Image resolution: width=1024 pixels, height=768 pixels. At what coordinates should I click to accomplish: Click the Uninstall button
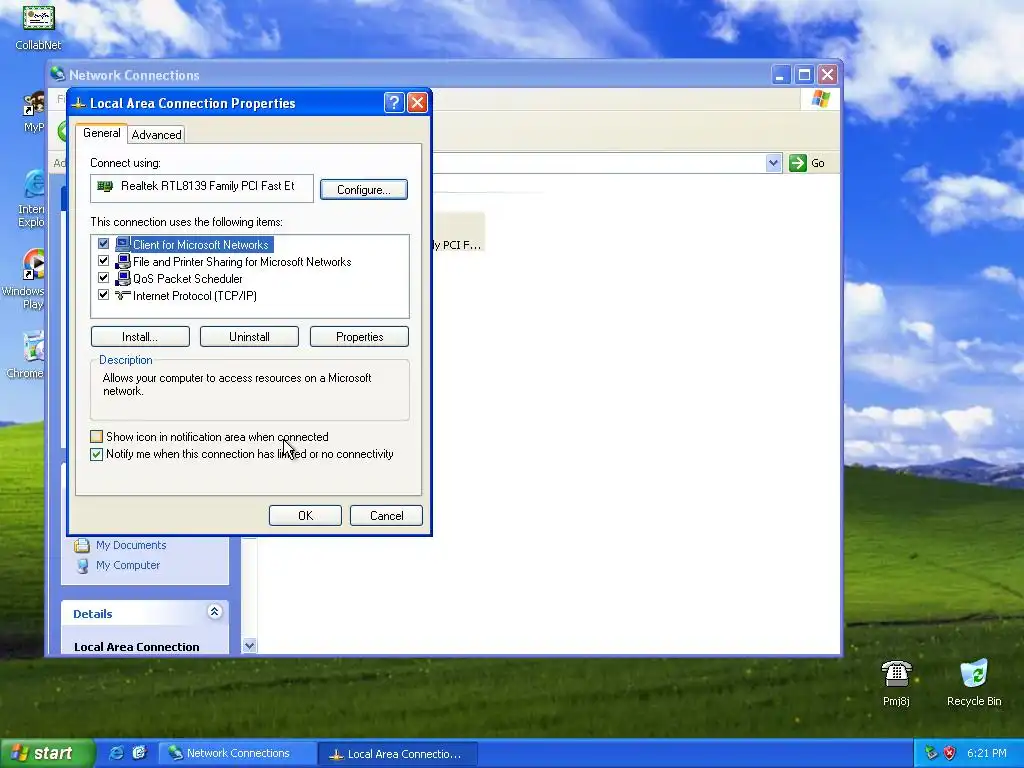(249, 337)
